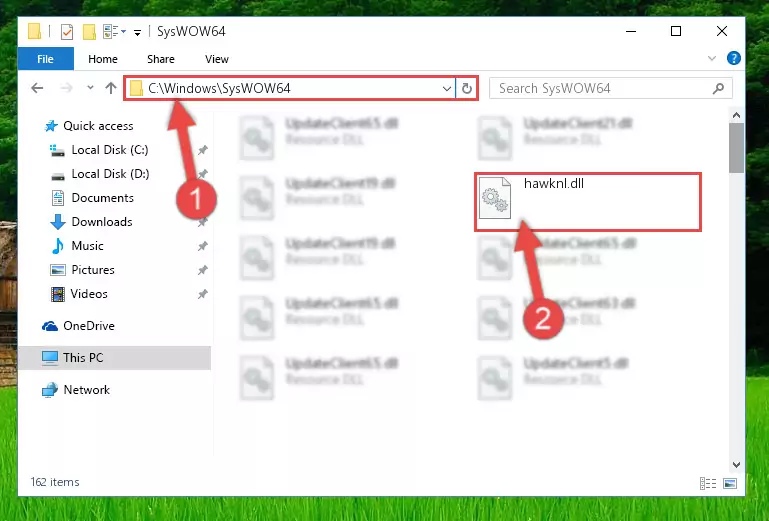
Task: Click the address bar path C:\Windows\SysWOW64
Action: click(x=219, y=88)
